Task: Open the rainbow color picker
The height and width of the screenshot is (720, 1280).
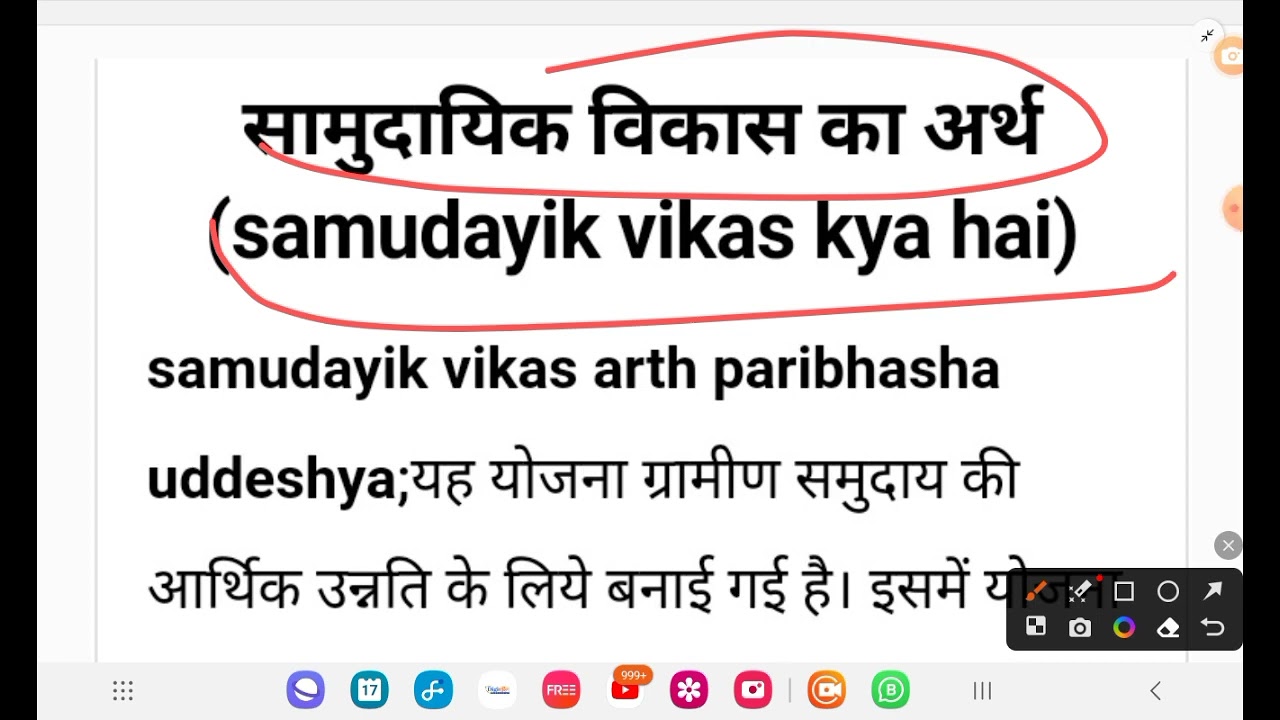Action: pyautogui.click(x=1124, y=627)
